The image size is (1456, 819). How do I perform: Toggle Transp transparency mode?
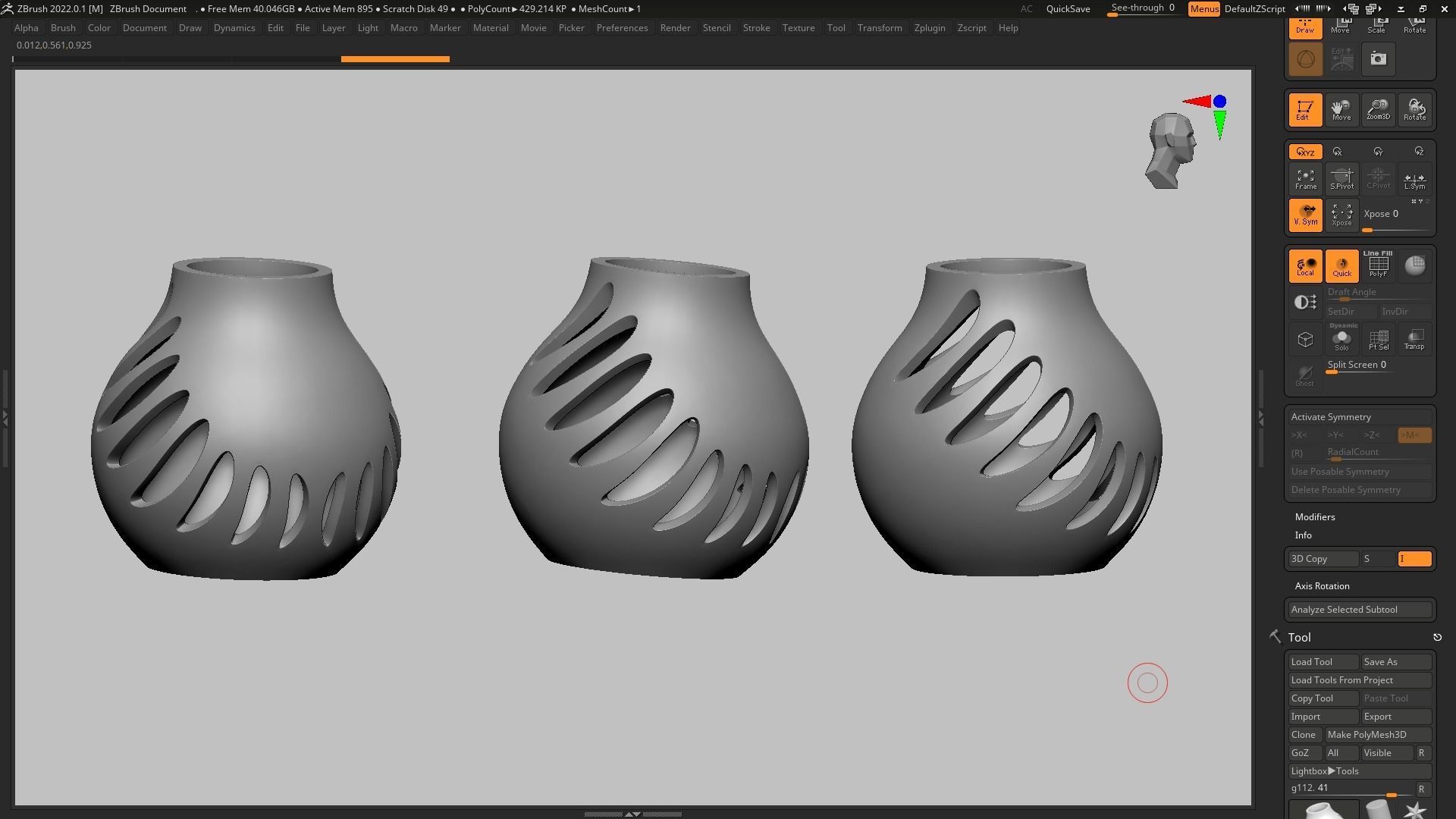tap(1414, 339)
